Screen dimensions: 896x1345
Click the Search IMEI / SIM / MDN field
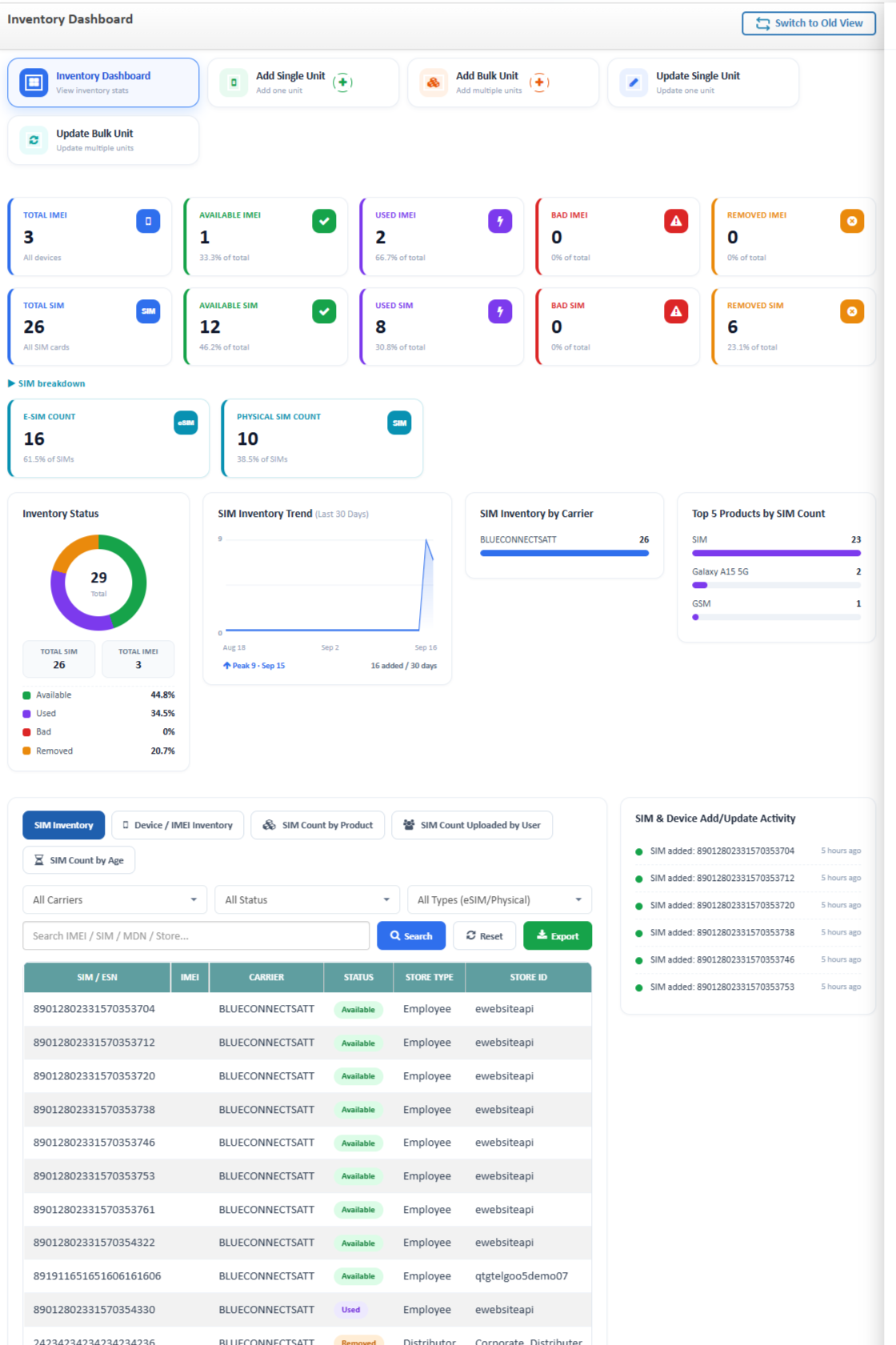[196, 935]
